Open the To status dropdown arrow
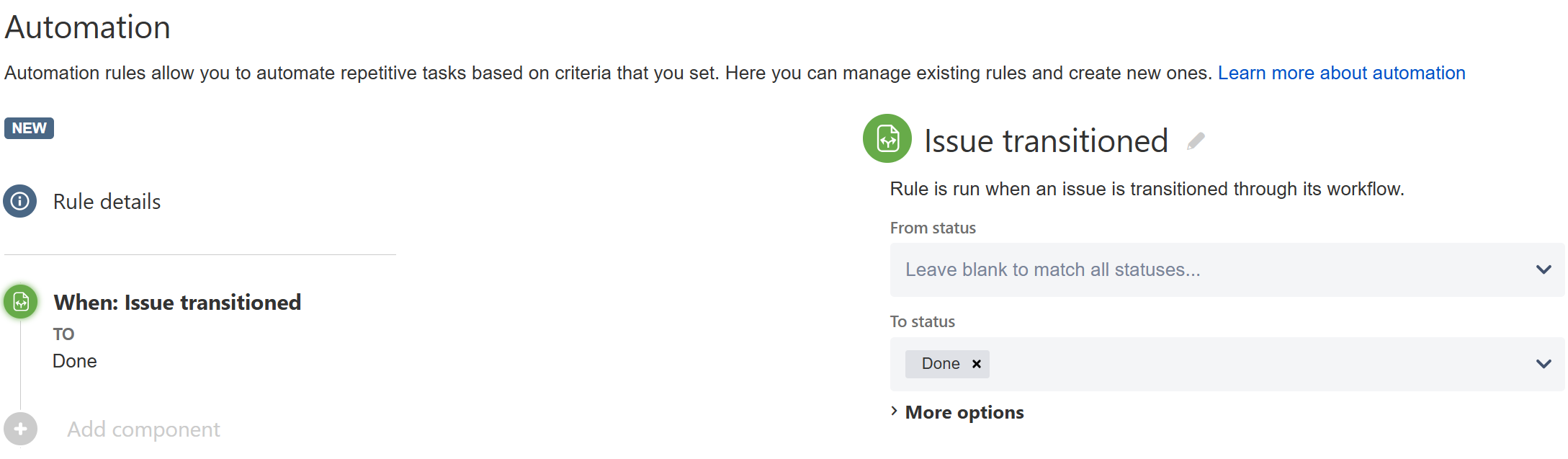This screenshot has height=459, width=1568. pyautogui.click(x=1543, y=364)
